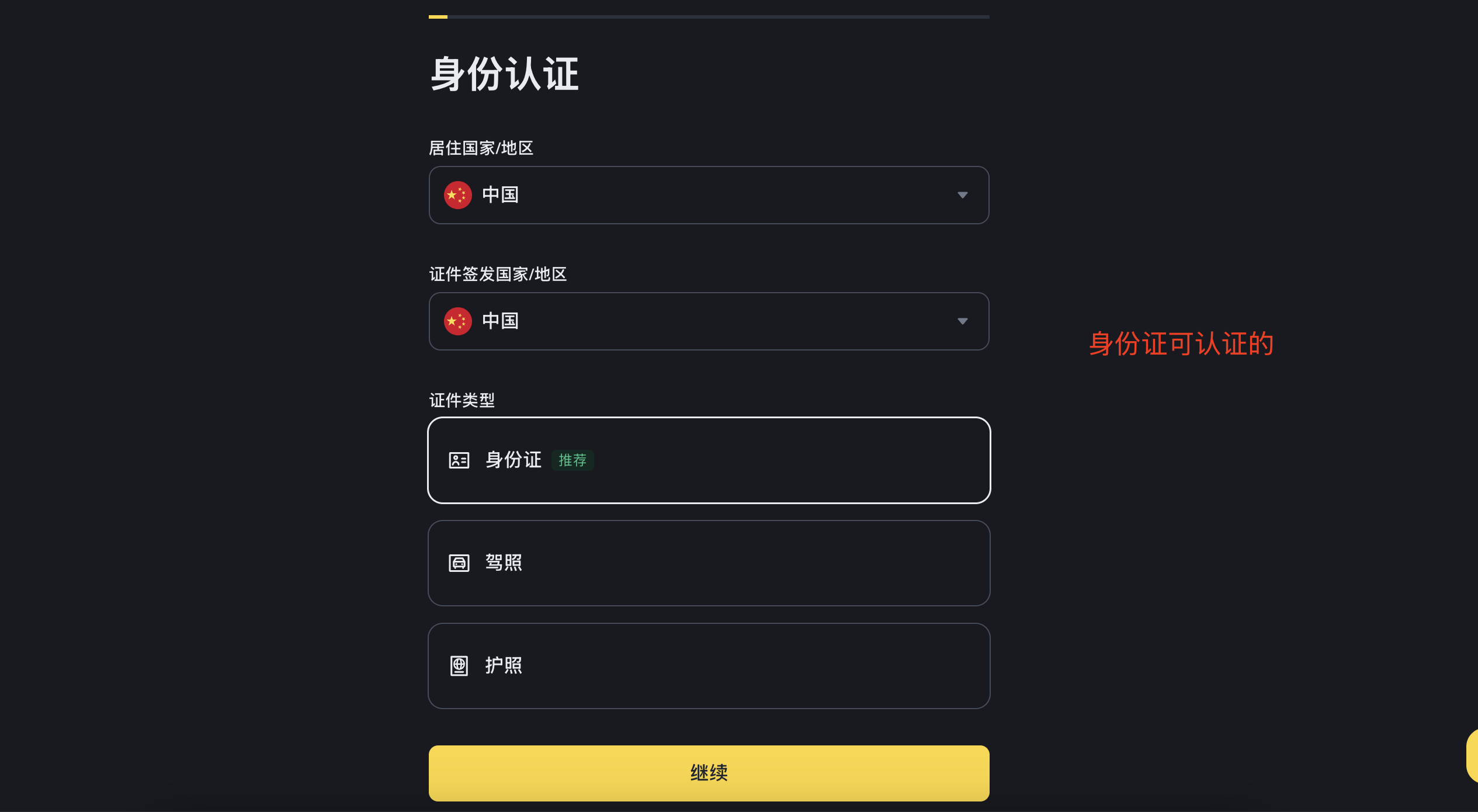The width and height of the screenshot is (1478, 812).
Task: Click the red 身份证可认证的 annotation text
Action: pyautogui.click(x=1181, y=343)
